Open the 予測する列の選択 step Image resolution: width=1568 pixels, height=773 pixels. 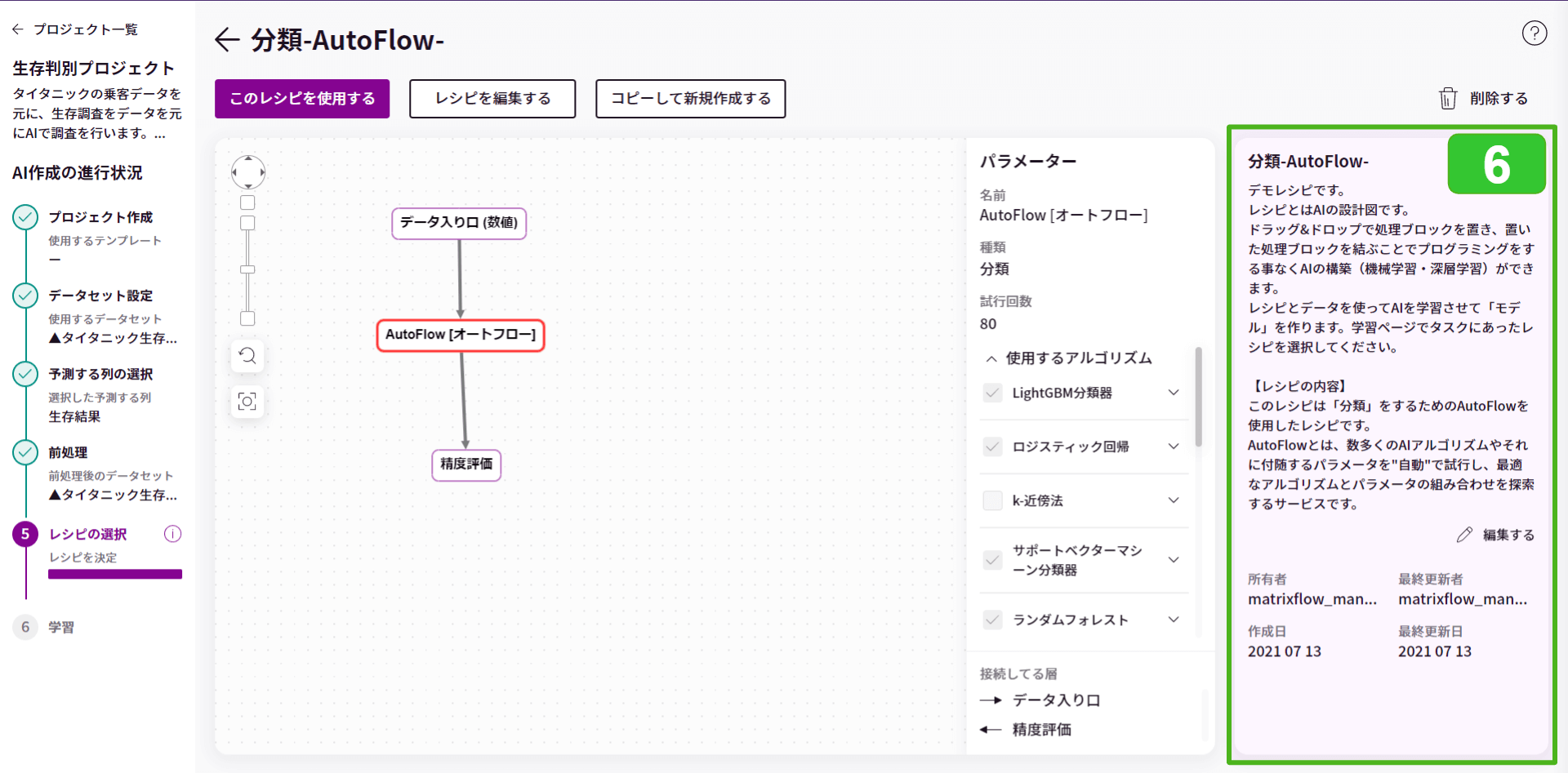pyautogui.click(x=100, y=374)
